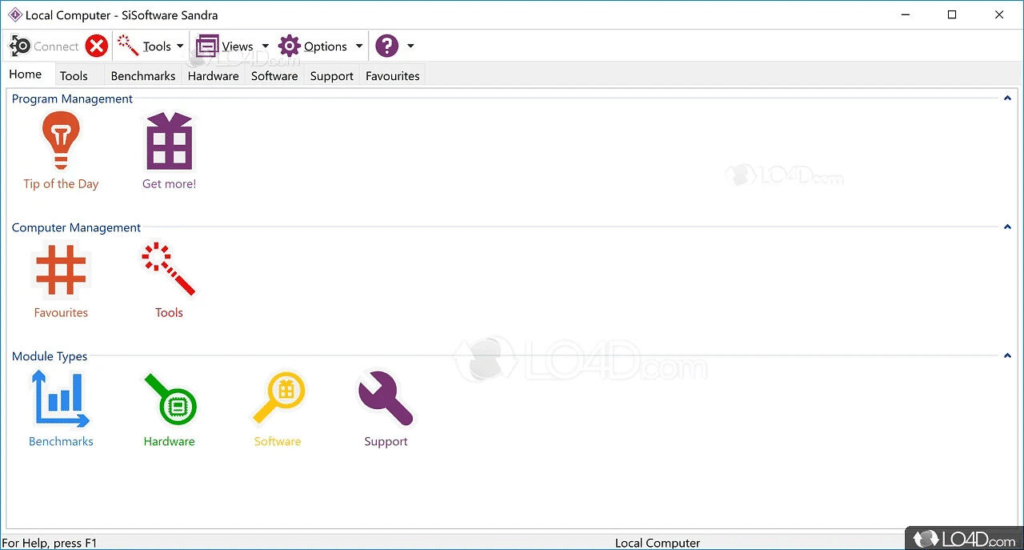Image resolution: width=1024 pixels, height=550 pixels.
Task: Collapse the Program Management section
Action: pos(1007,98)
